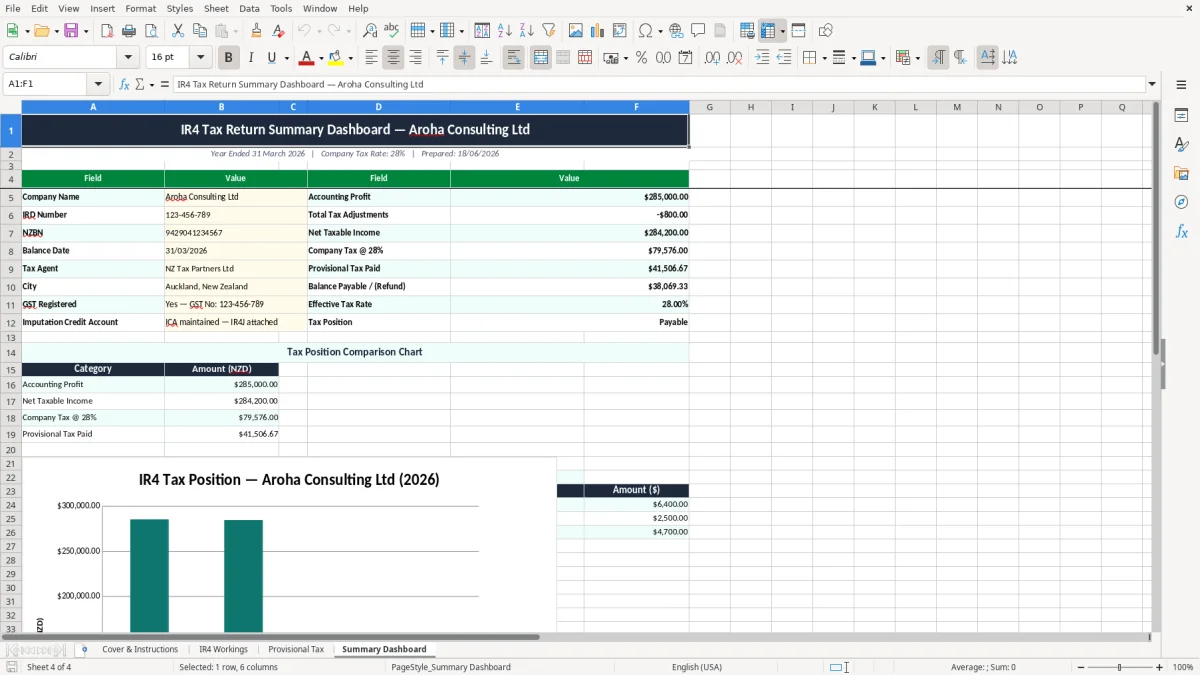Image resolution: width=1200 pixels, height=675 pixels.
Task: Select row 5 header
Action: (11, 197)
